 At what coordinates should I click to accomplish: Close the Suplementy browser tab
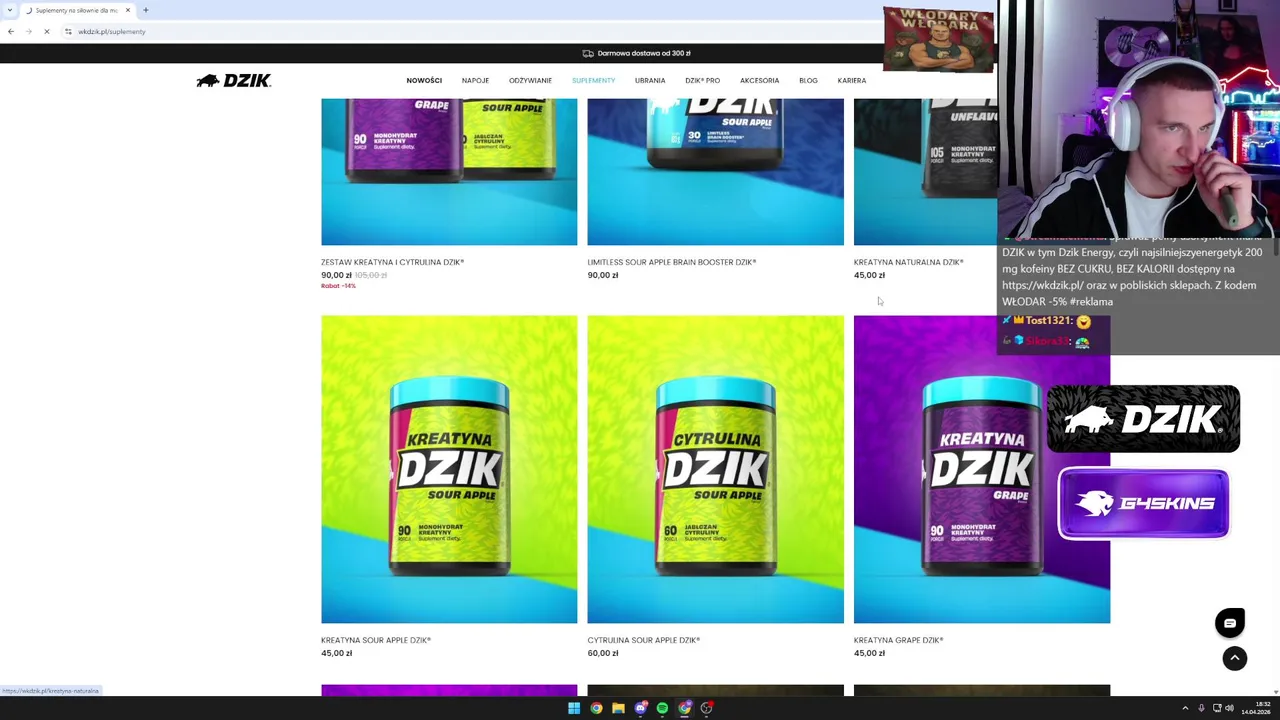click(x=128, y=10)
